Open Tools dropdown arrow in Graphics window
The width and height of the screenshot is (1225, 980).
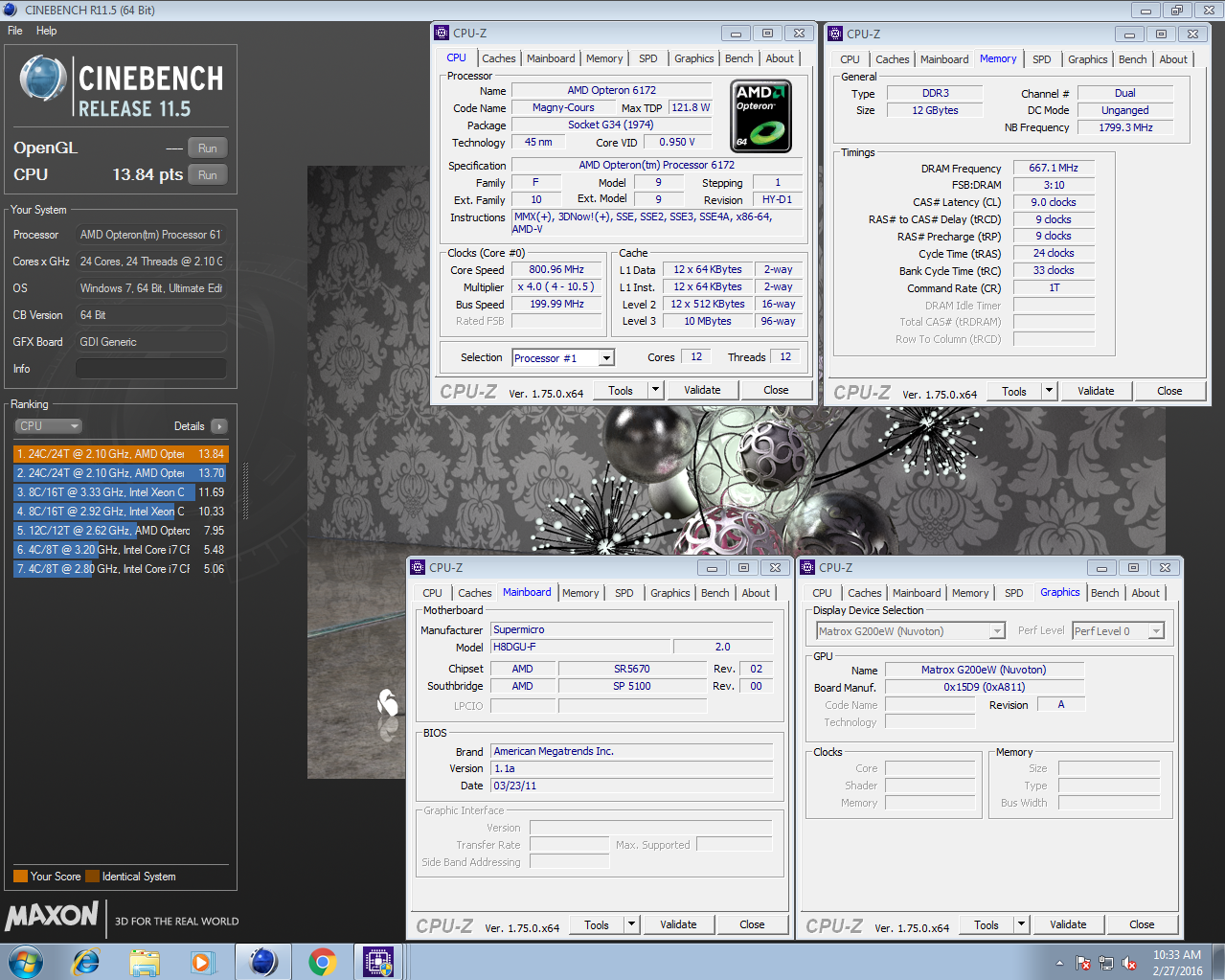click(1021, 924)
